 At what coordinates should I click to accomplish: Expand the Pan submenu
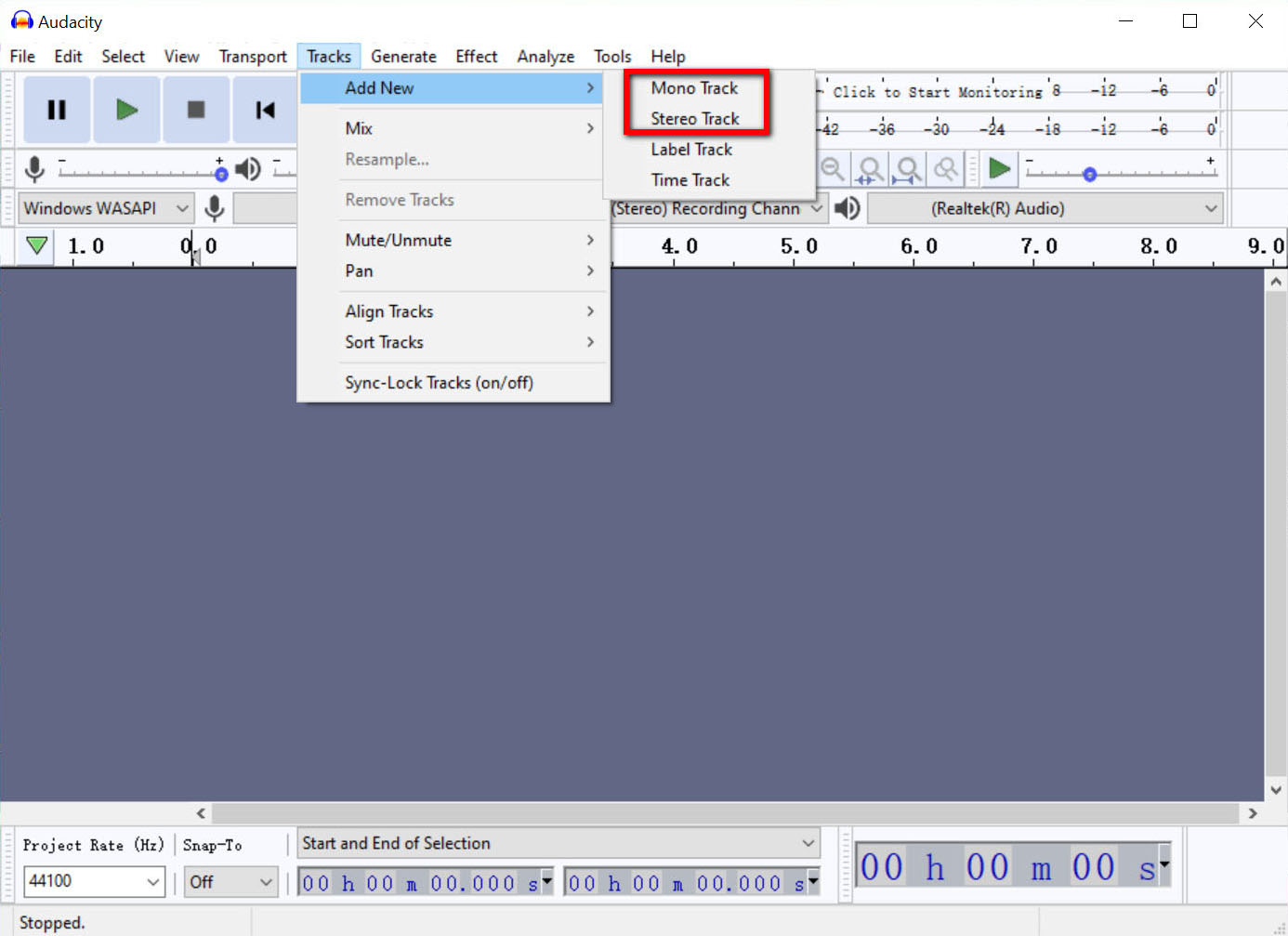point(453,270)
